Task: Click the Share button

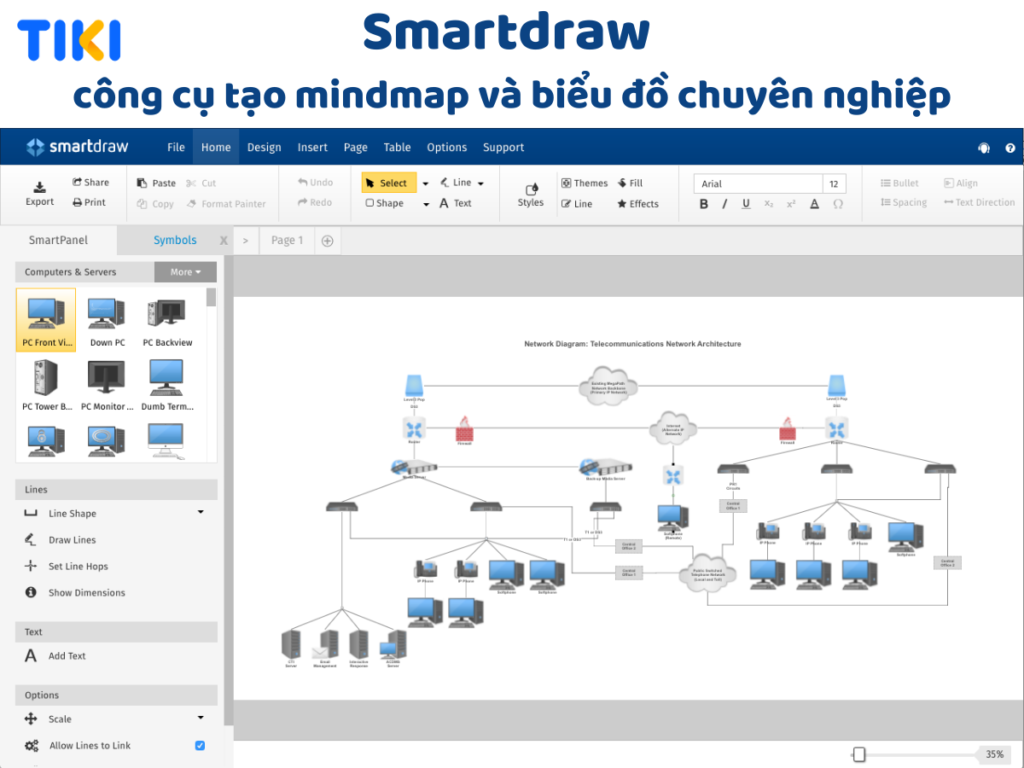Action: tap(92, 182)
